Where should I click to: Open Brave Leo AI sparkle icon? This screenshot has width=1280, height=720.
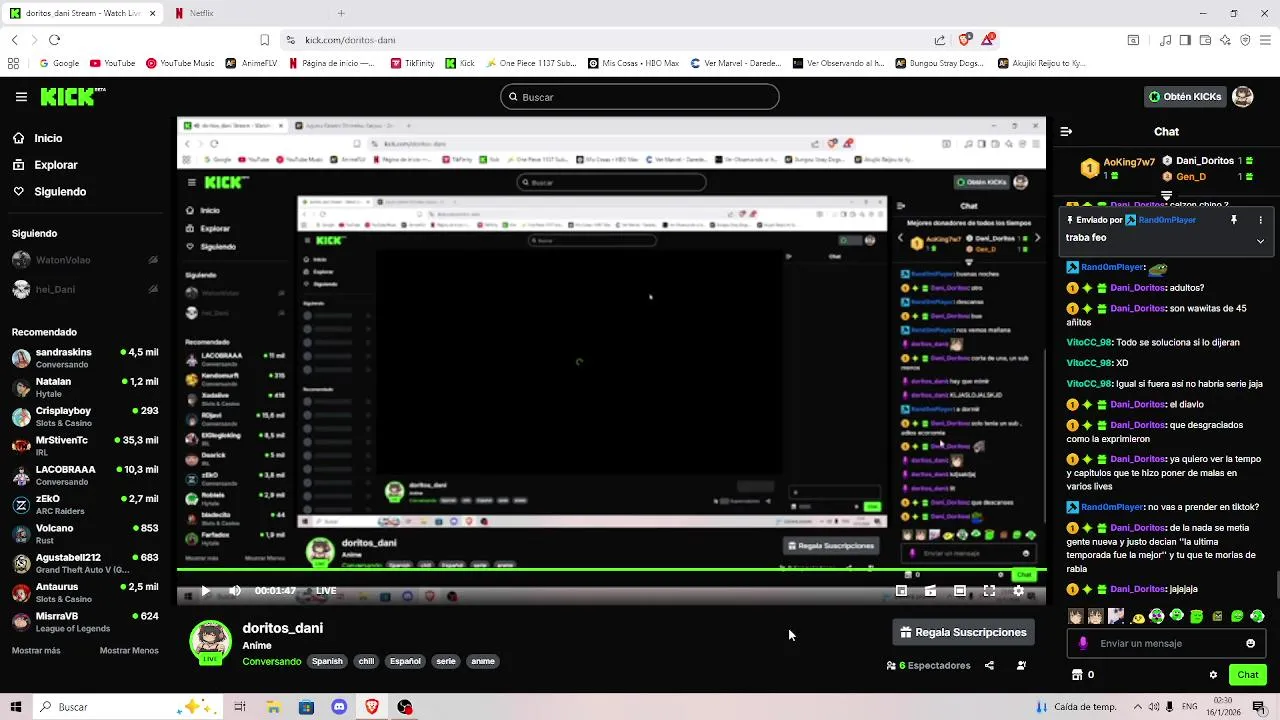point(1225,40)
